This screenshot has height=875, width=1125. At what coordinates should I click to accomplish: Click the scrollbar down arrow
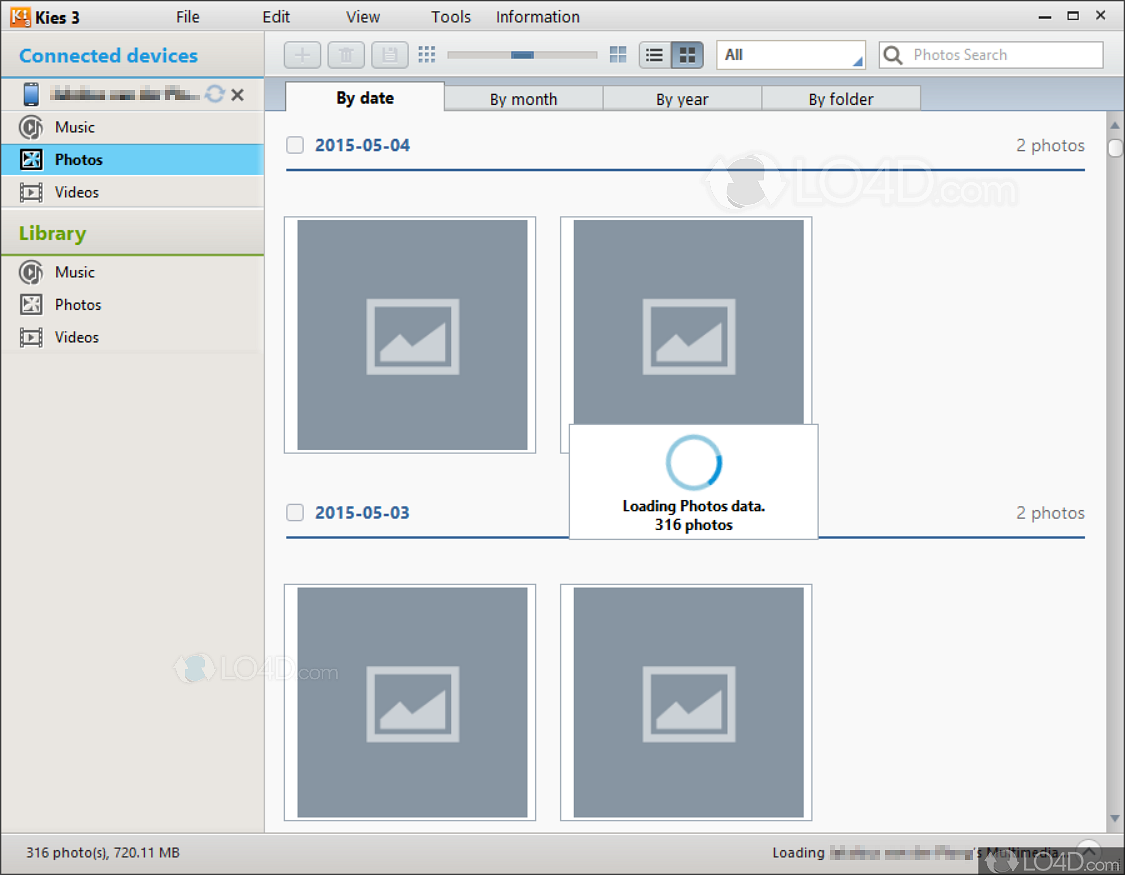[x=1115, y=818]
